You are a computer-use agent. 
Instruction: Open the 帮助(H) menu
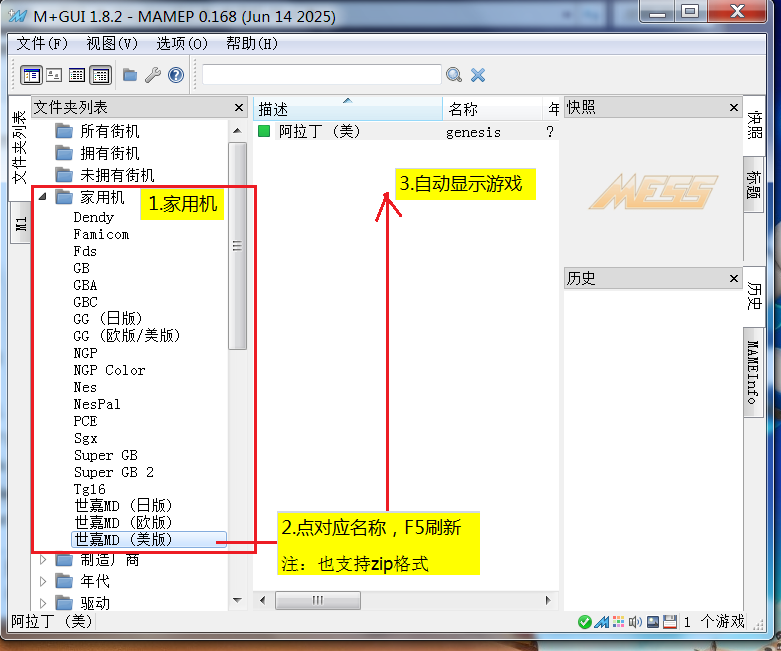[x=252, y=44]
